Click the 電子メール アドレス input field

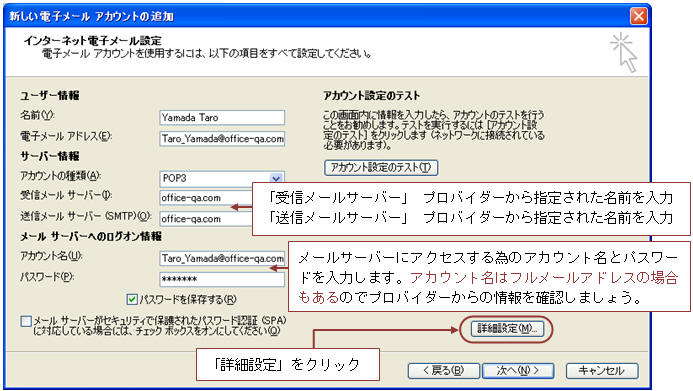click(222, 139)
